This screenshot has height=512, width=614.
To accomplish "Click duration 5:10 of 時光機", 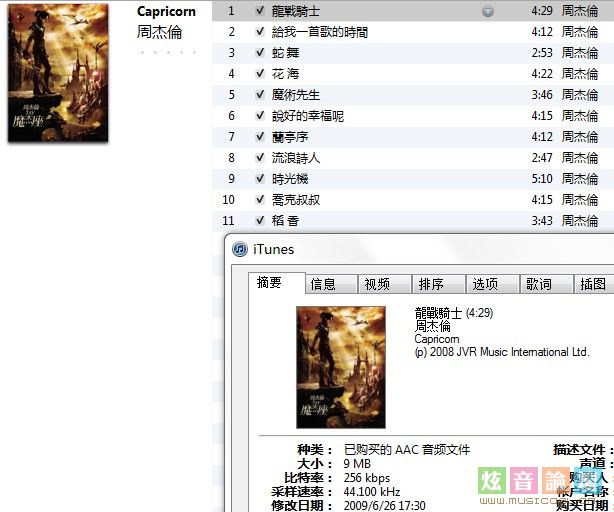I will point(542,178).
